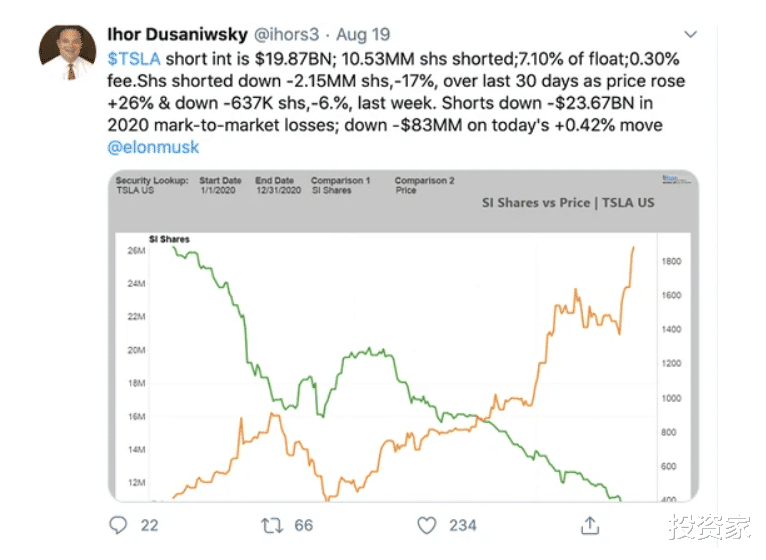Image resolution: width=766 pixels, height=560 pixels.
Task: Click the 22 replies count
Action: coord(149,525)
